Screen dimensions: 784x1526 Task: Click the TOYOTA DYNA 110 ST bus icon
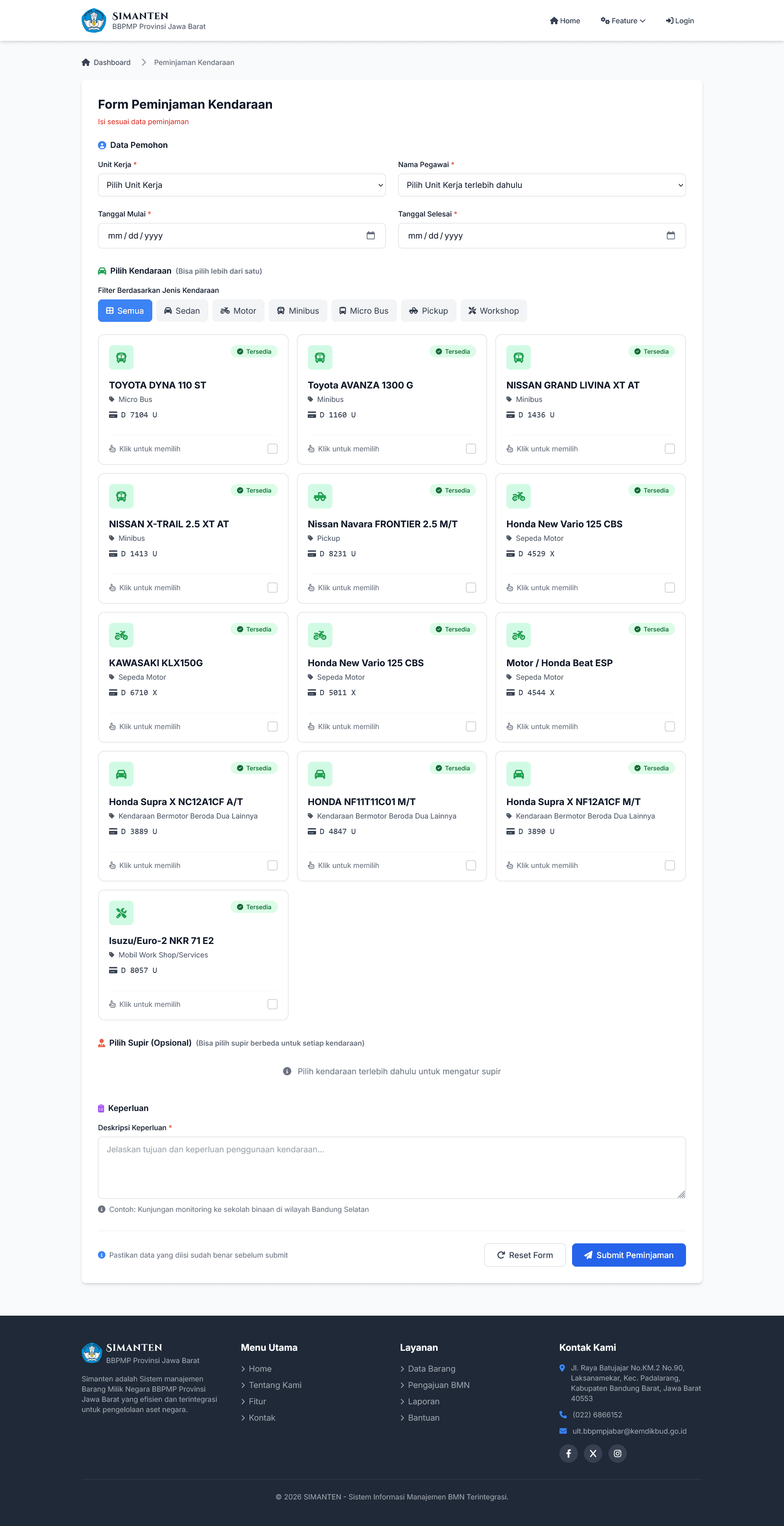121,358
